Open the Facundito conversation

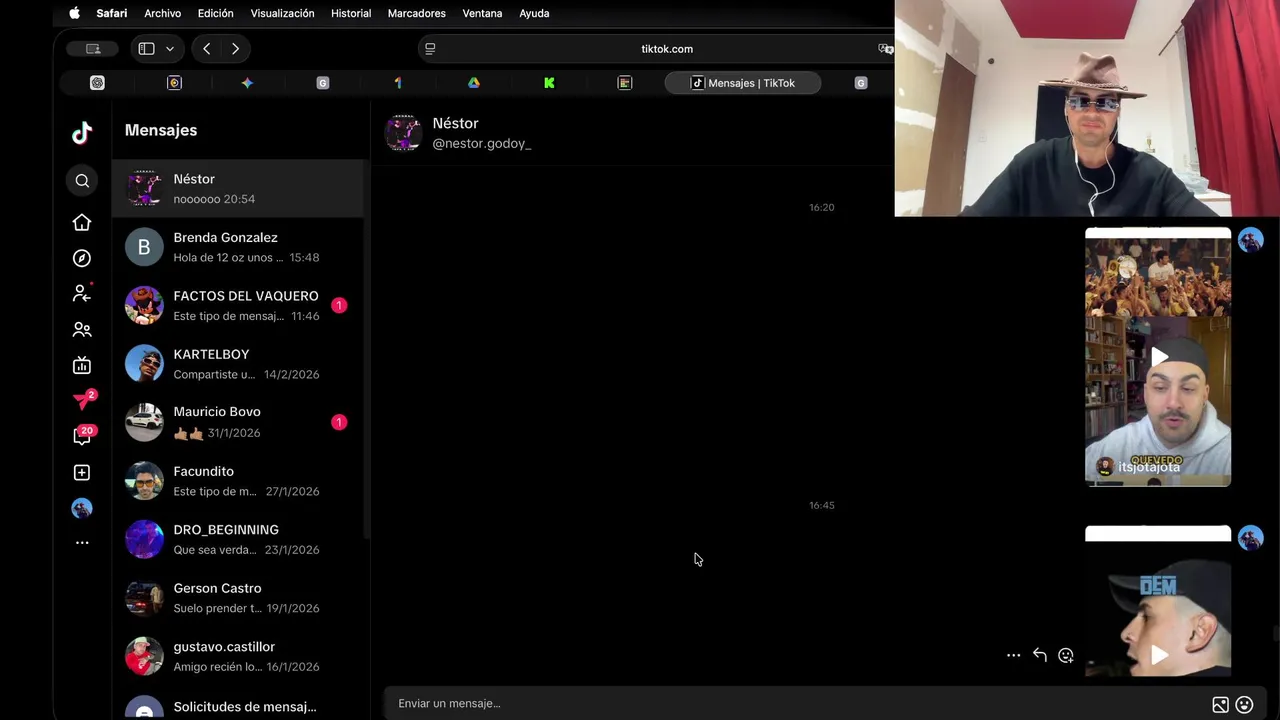[x=238, y=481]
